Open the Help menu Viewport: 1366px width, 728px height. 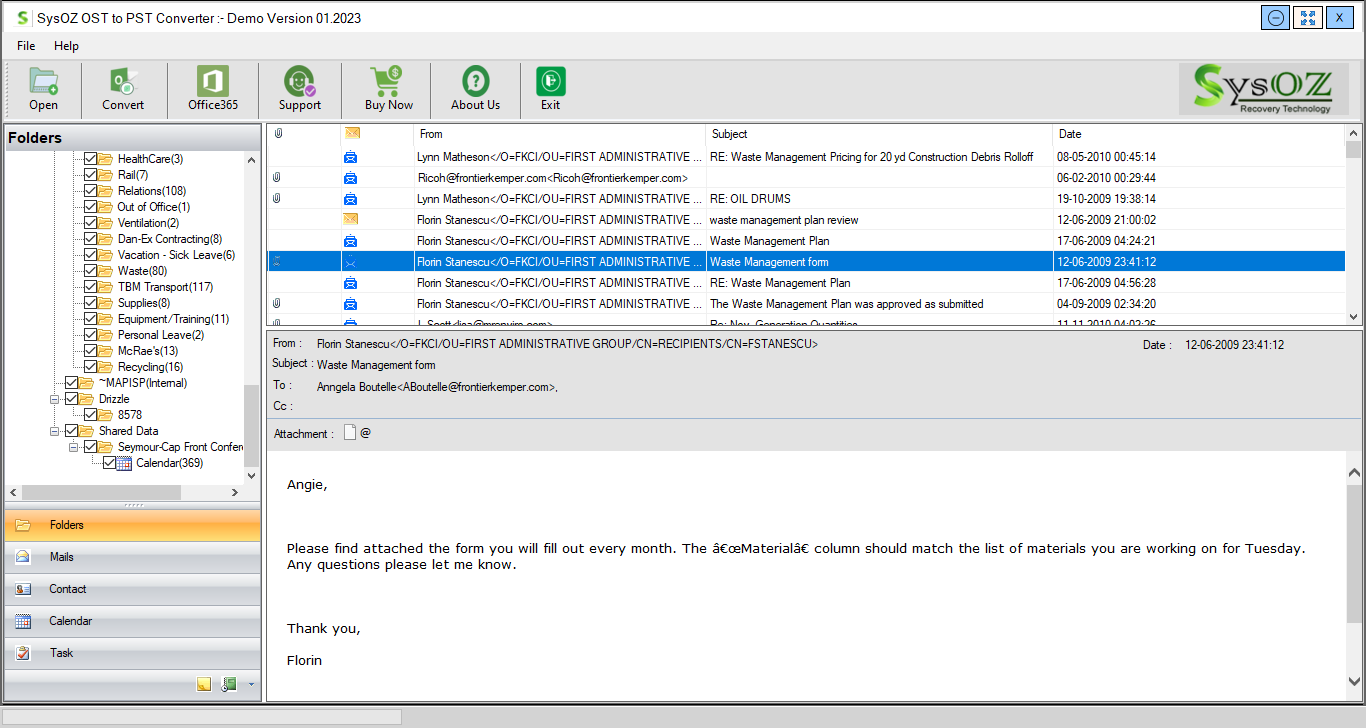[66, 46]
